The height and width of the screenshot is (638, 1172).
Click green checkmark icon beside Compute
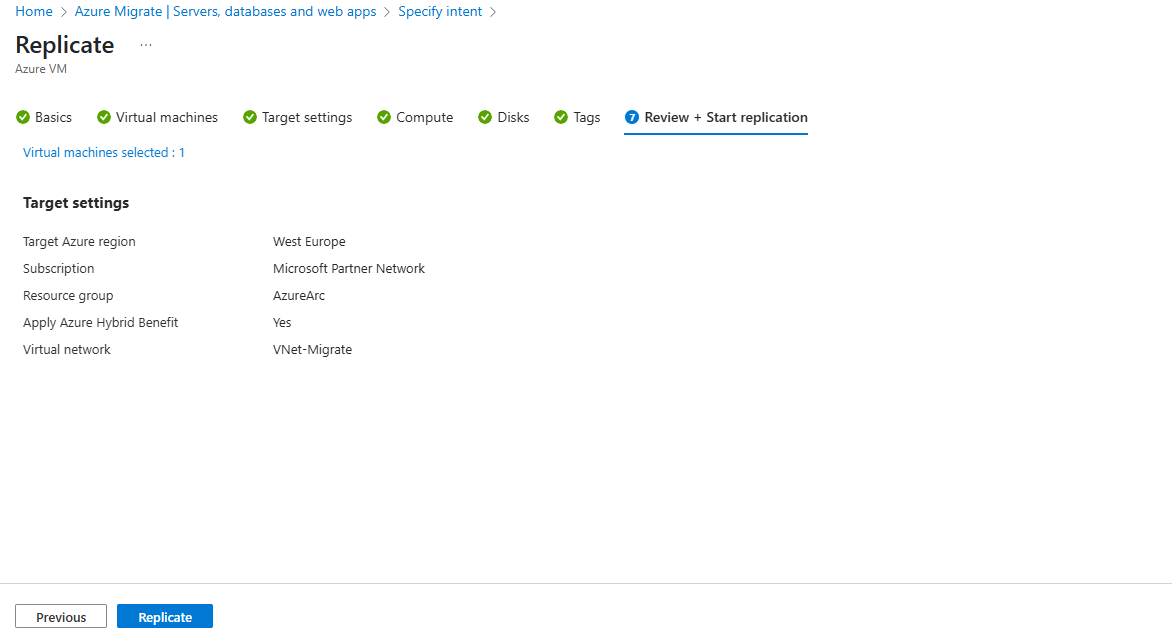tap(384, 117)
